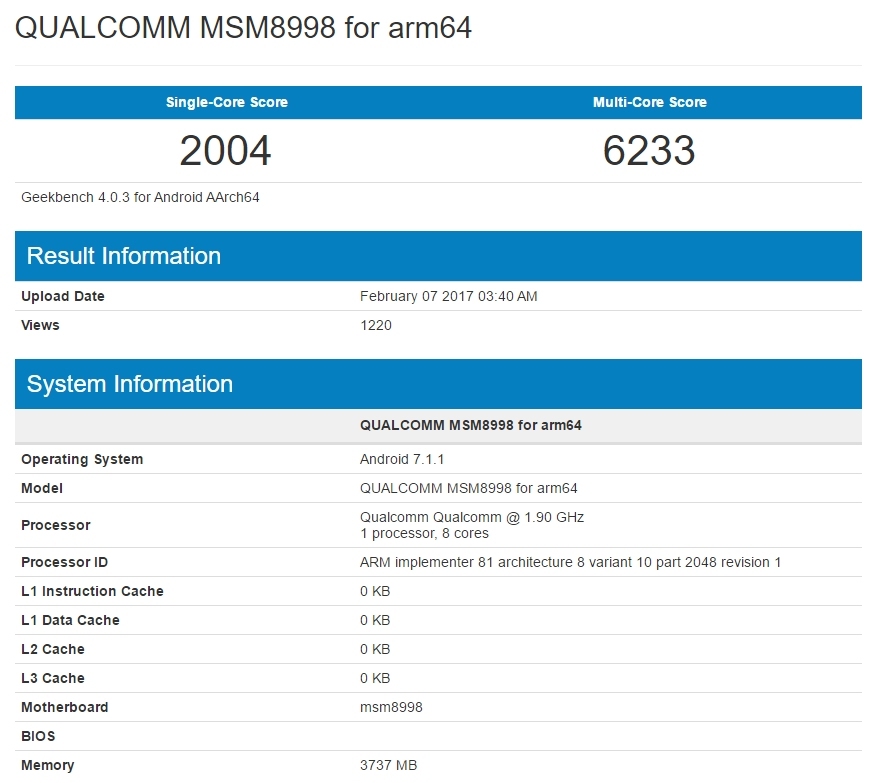Click the Views count 1220

[x=376, y=325]
